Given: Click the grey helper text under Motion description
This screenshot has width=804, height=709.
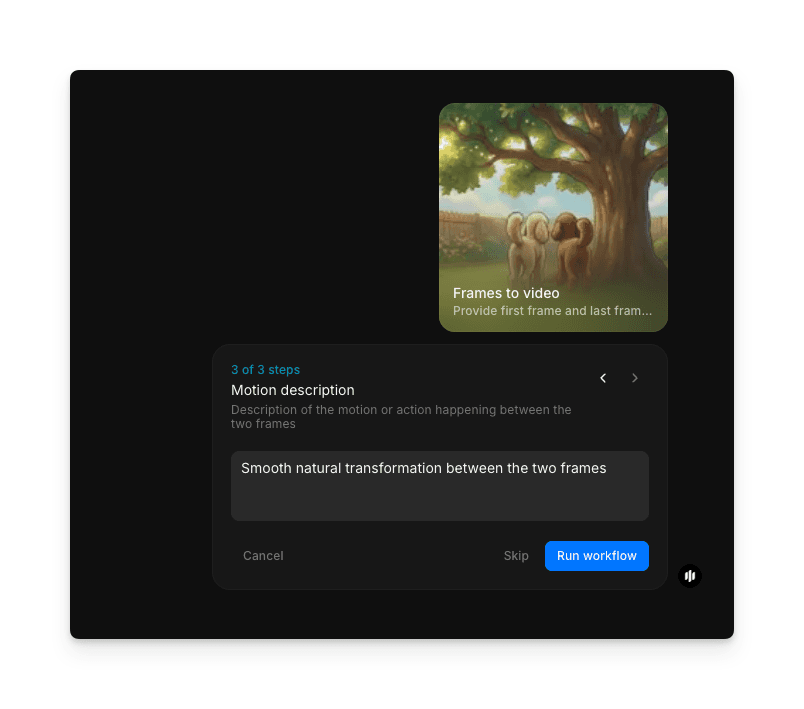Looking at the screenshot, I should click(x=401, y=416).
